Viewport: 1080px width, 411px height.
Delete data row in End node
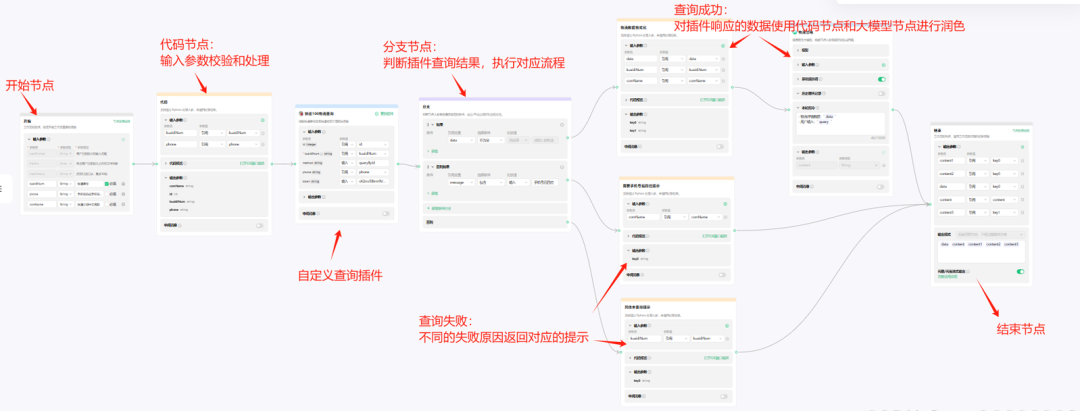pyautogui.click(x=1022, y=187)
